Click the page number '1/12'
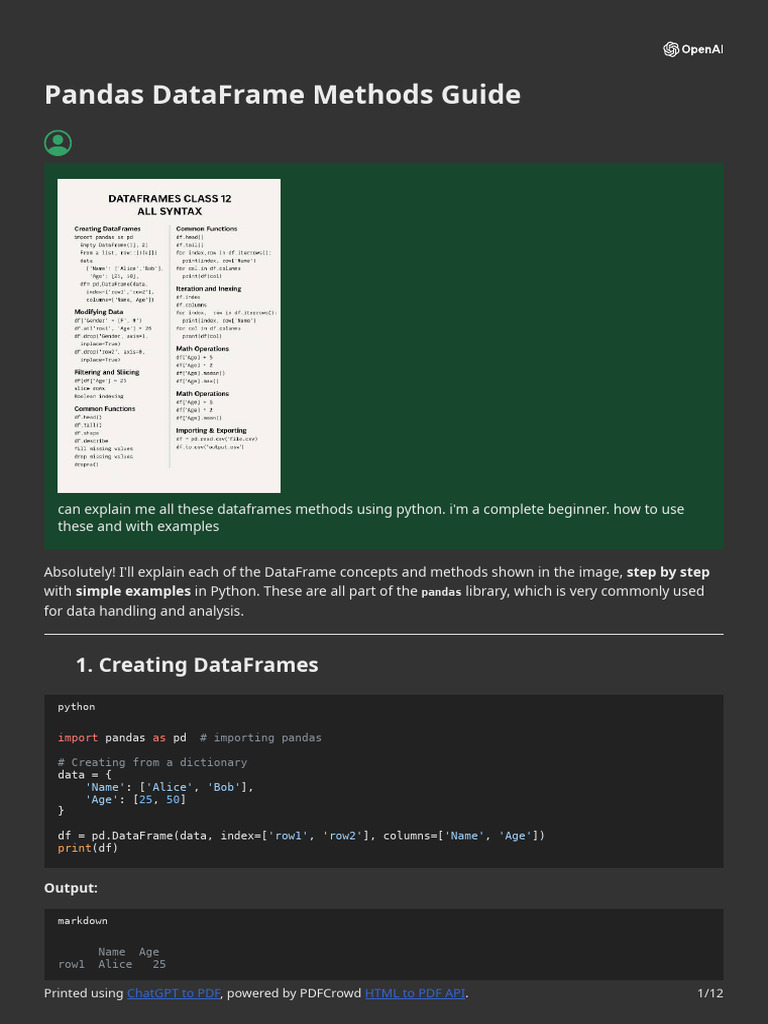This screenshot has width=768, height=1024. [710, 993]
